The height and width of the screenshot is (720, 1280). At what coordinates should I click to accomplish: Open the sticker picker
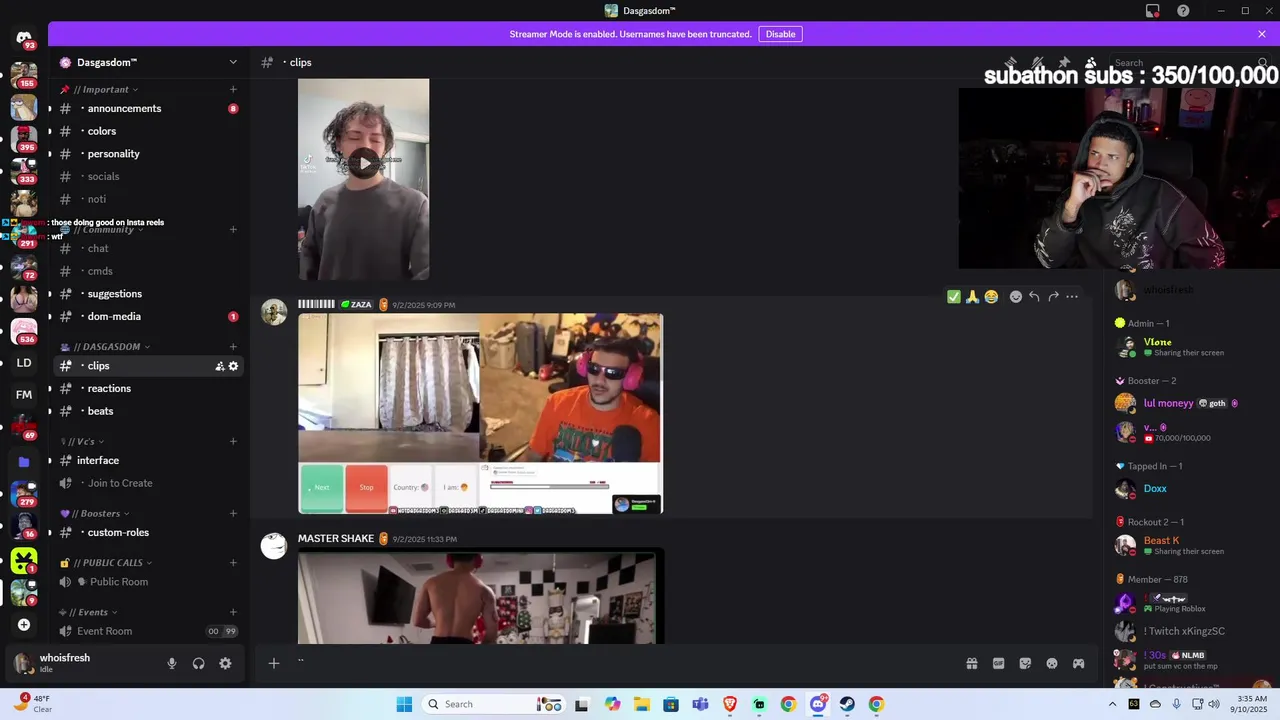tap(1025, 663)
